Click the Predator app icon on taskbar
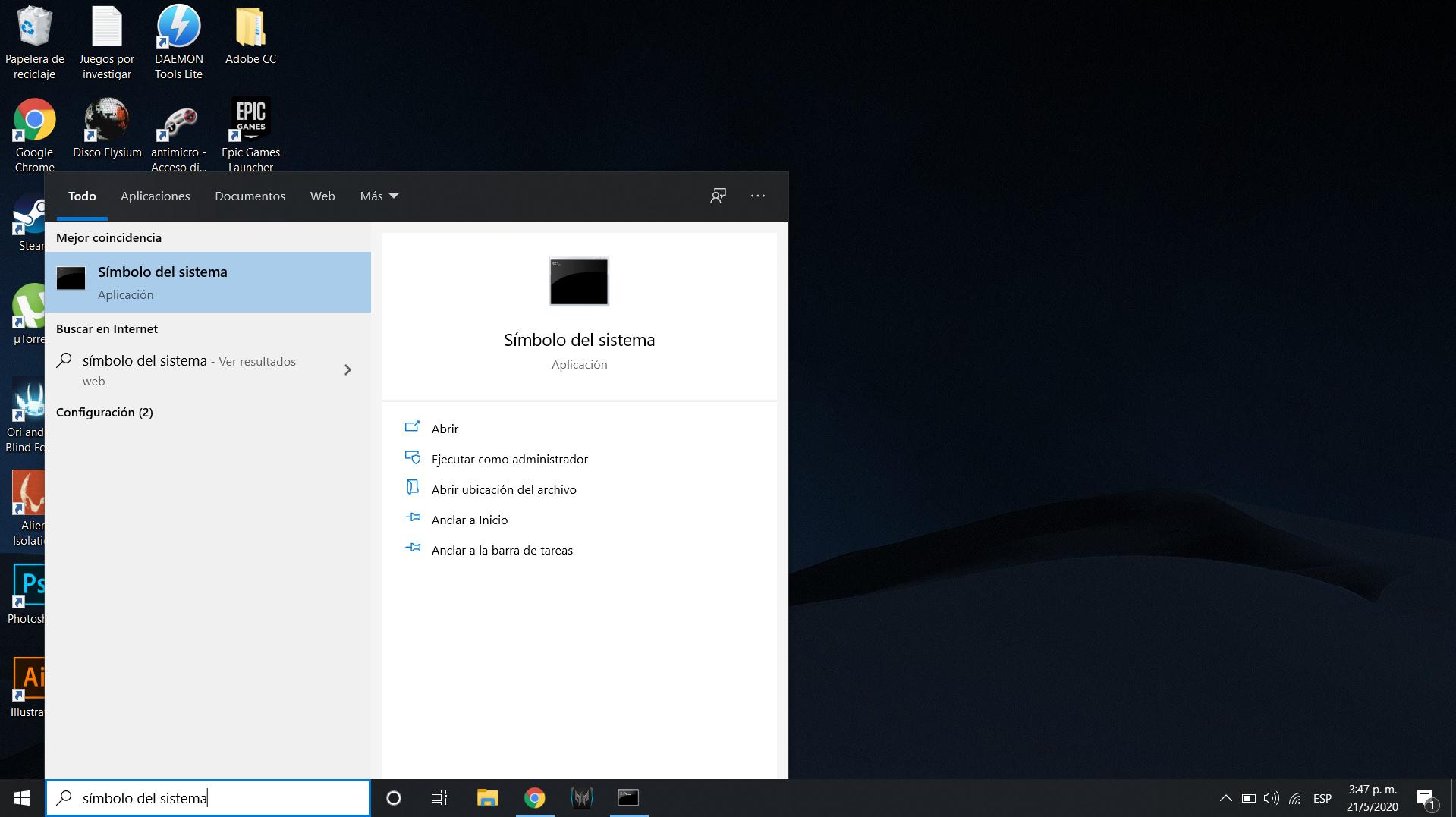Image resolution: width=1456 pixels, height=817 pixels. click(581, 798)
